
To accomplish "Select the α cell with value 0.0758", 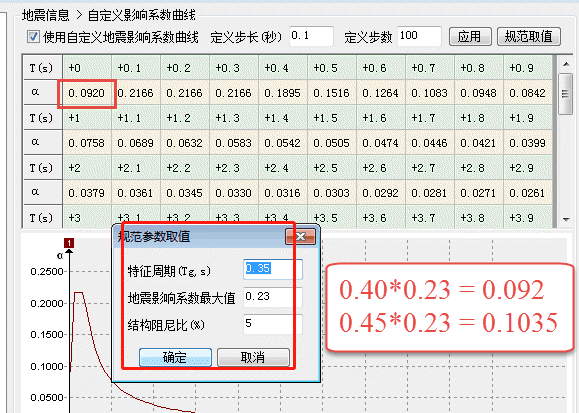I will [x=87, y=143].
